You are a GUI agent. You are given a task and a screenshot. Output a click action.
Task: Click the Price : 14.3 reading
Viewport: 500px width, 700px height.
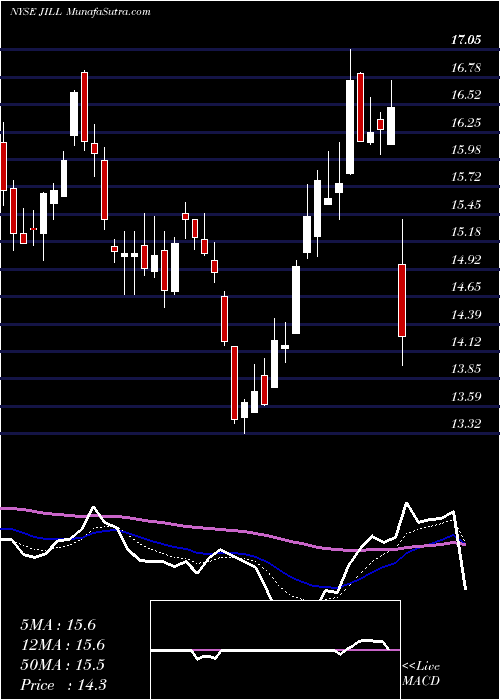63,685
